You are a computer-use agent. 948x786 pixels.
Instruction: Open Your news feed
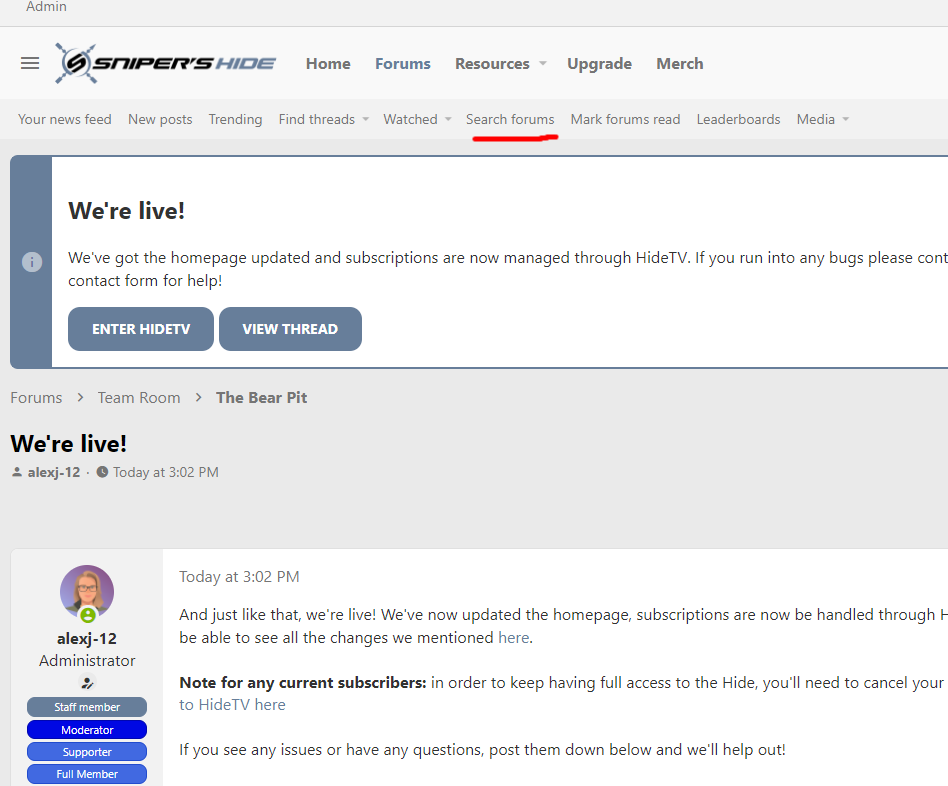pyautogui.click(x=65, y=119)
